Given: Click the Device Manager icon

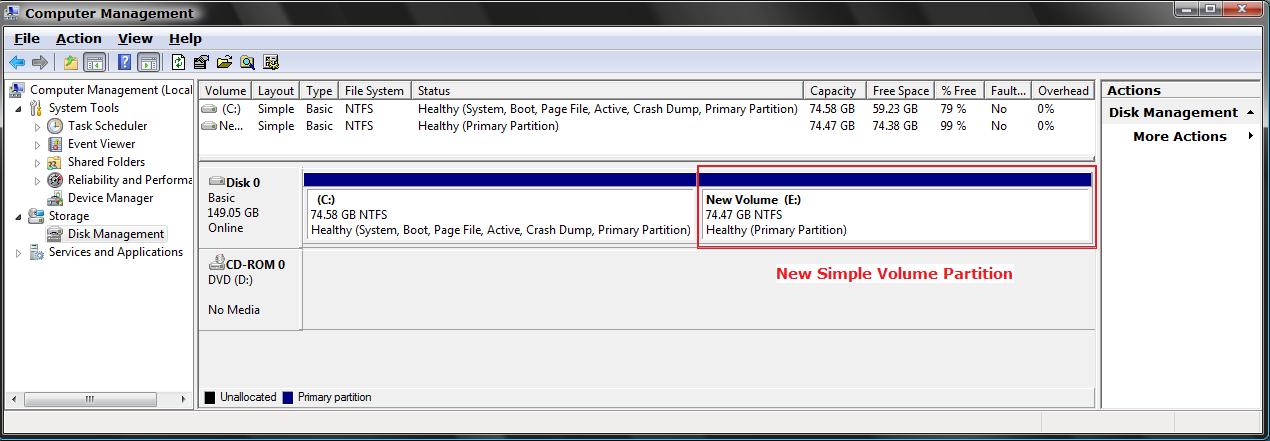Looking at the screenshot, I should pyautogui.click(x=56, y=198).
